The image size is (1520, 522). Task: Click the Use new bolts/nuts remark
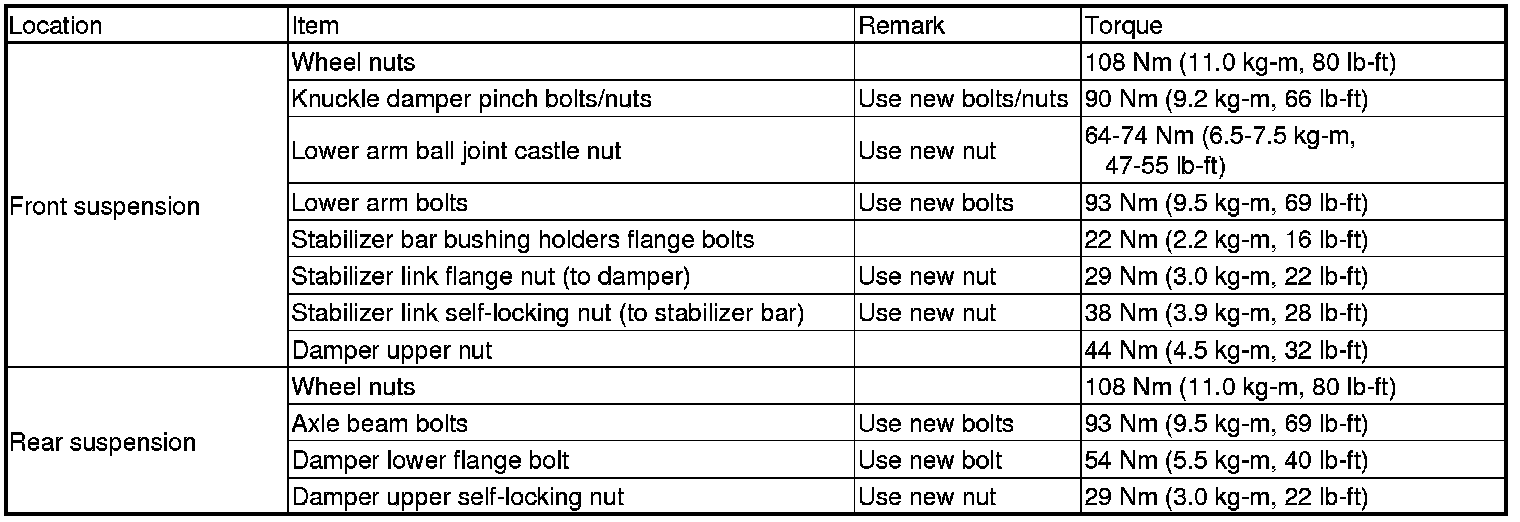click(x=964, y=99)
